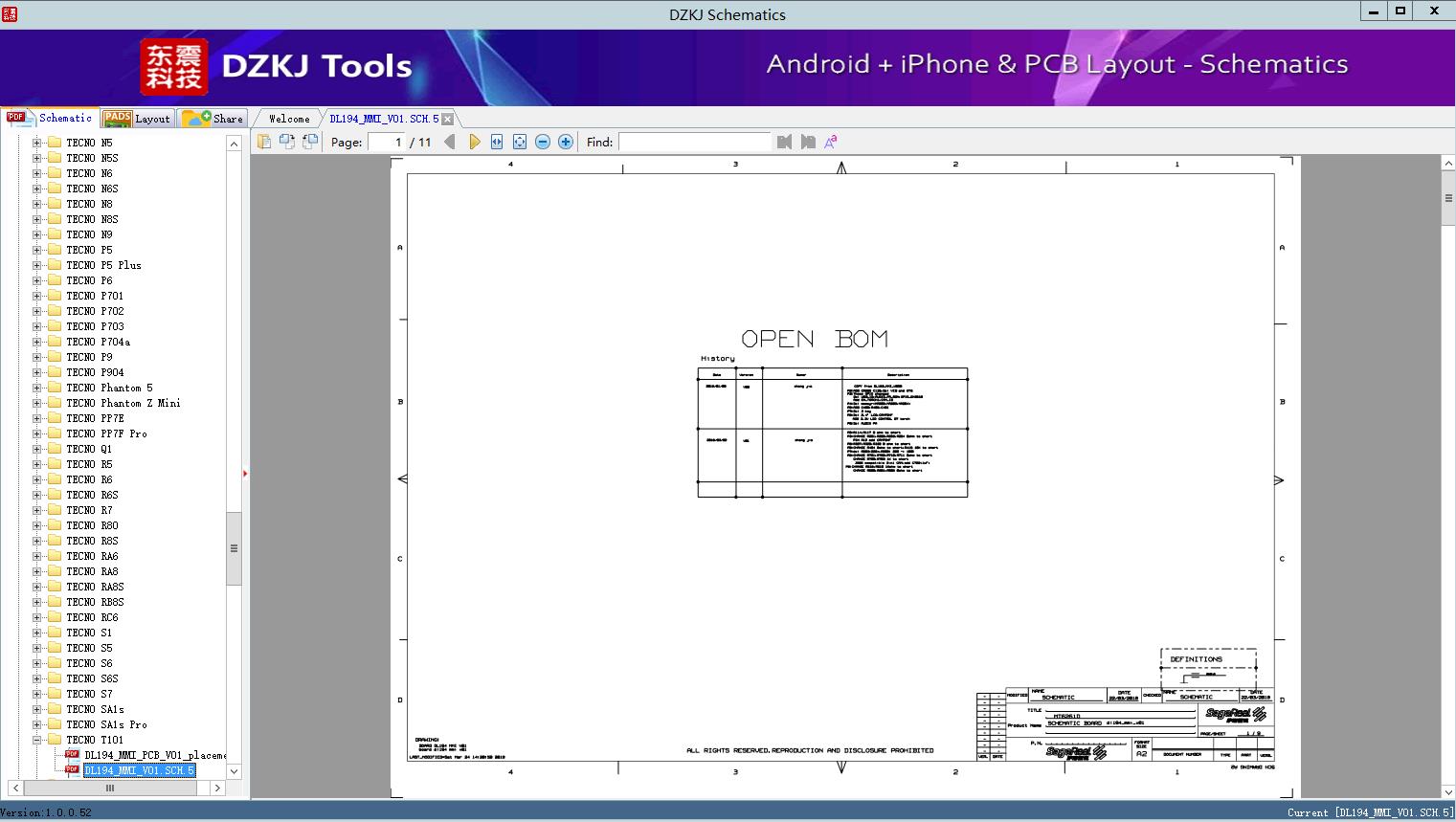Maximize the DZKJ Schematics window

tap(1400, 11)
